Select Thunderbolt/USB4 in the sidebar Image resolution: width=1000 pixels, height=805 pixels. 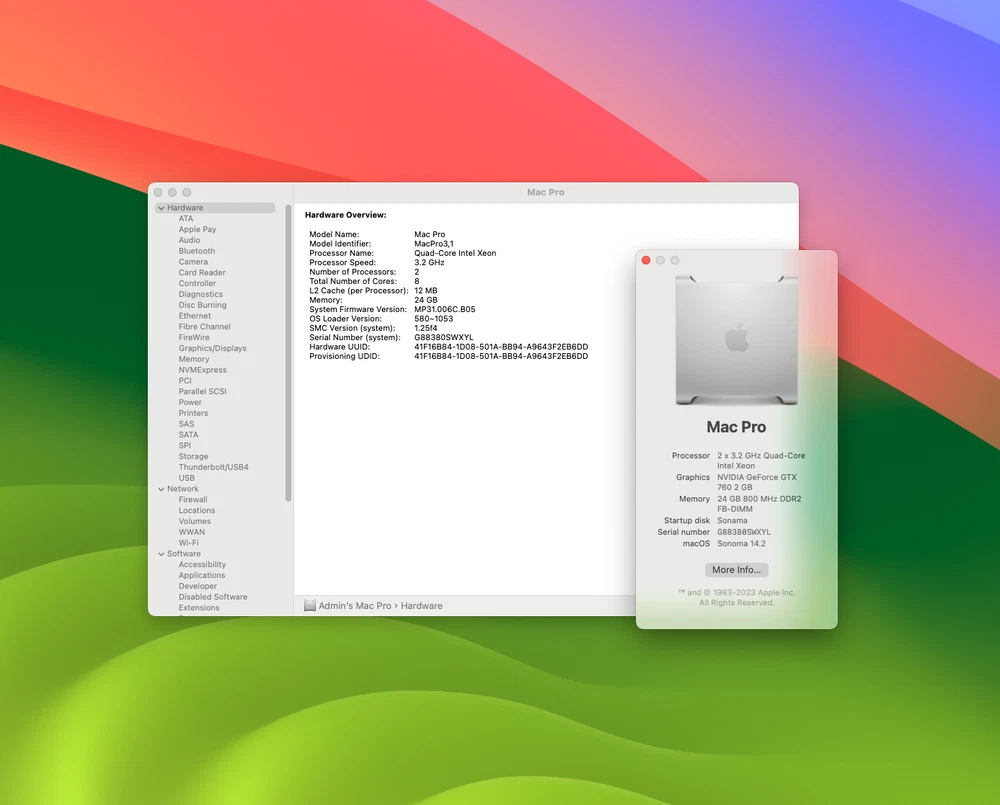pyautogui.click(x=213, y=467)
